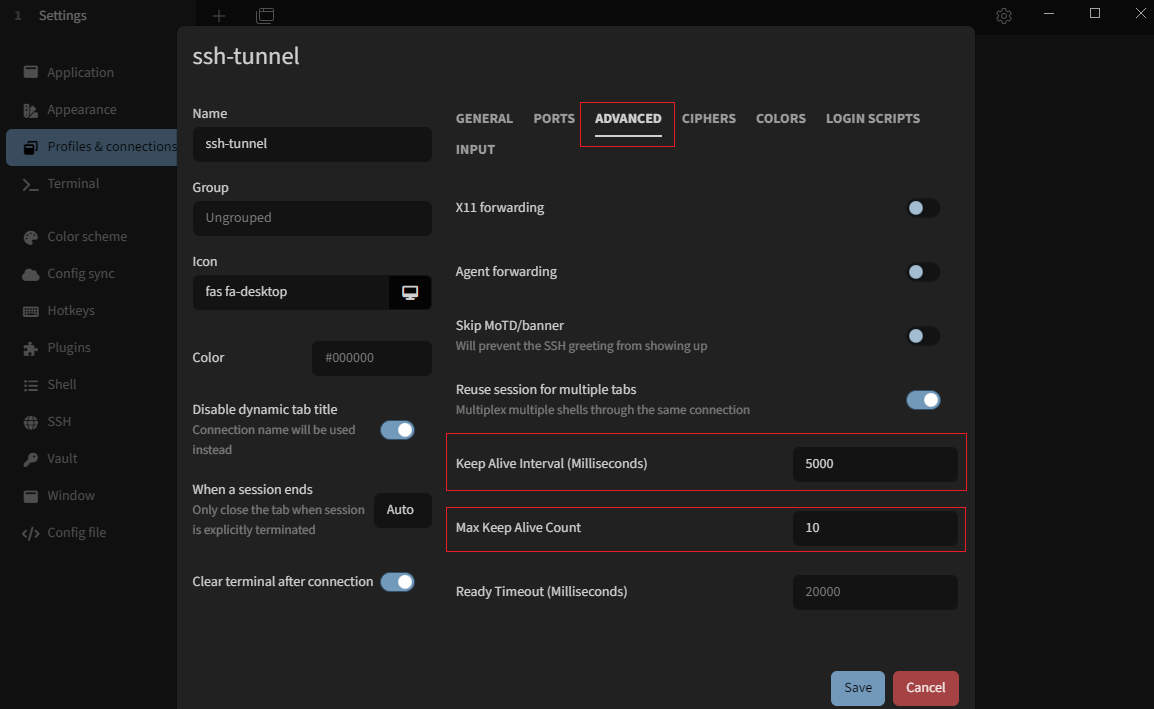Click the Plugins puzzle piece icon
Screen dimensions: 1154x709
point(30,348)
